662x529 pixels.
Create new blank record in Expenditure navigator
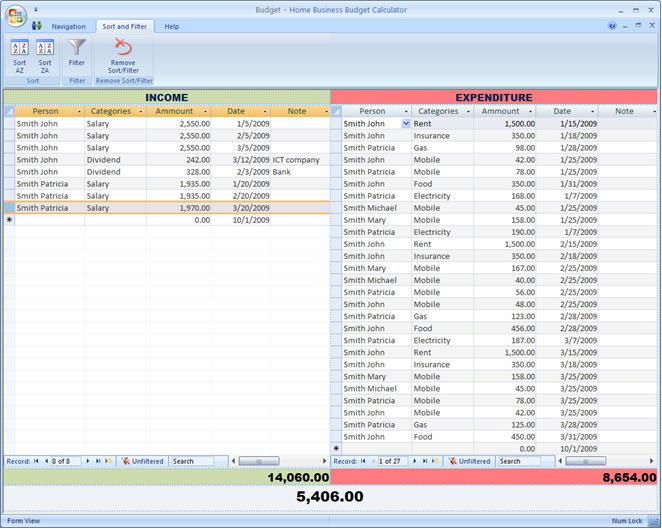[436, 461]
